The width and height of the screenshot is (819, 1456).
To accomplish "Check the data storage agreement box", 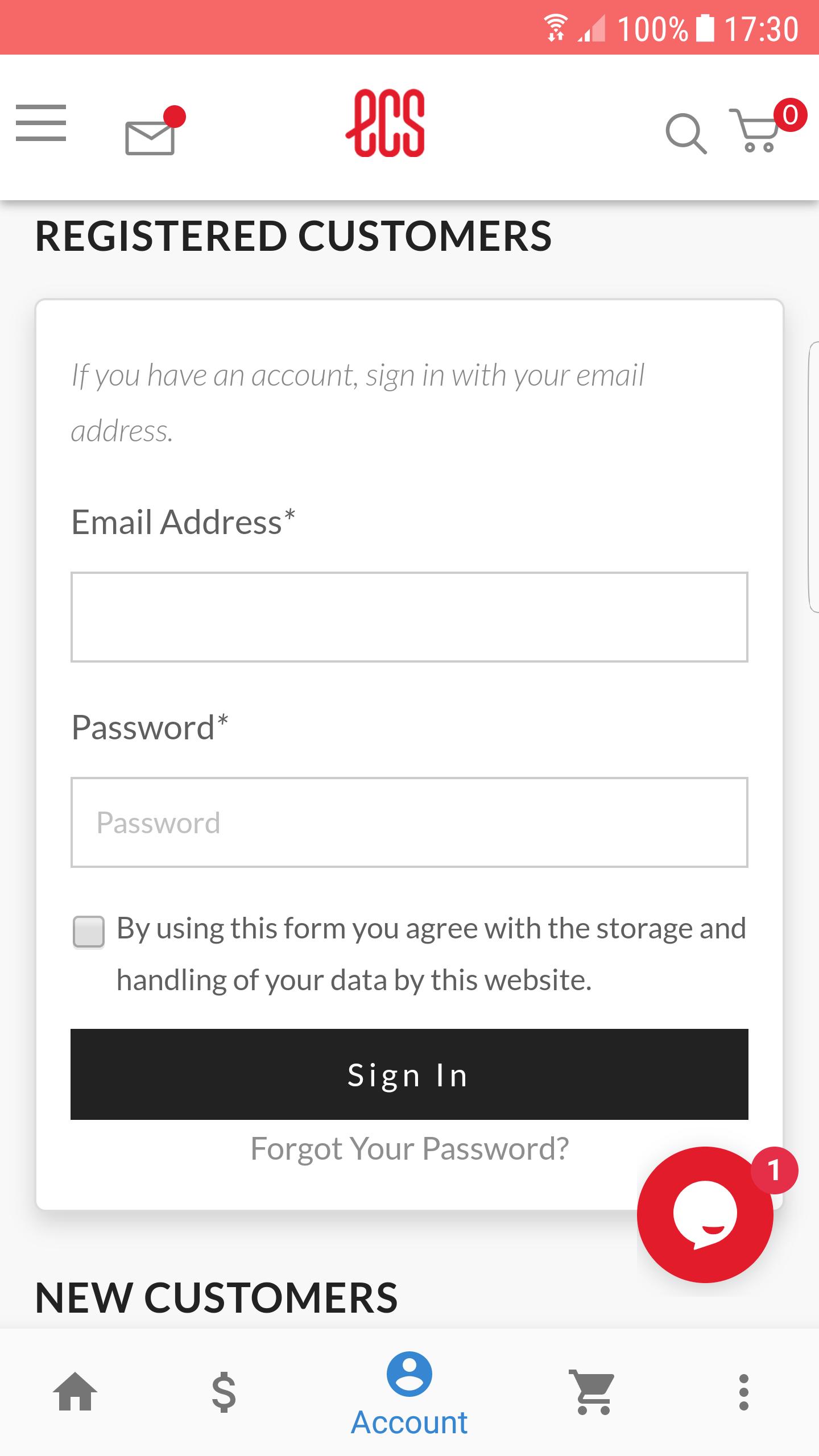I will [x=89, y=932].
